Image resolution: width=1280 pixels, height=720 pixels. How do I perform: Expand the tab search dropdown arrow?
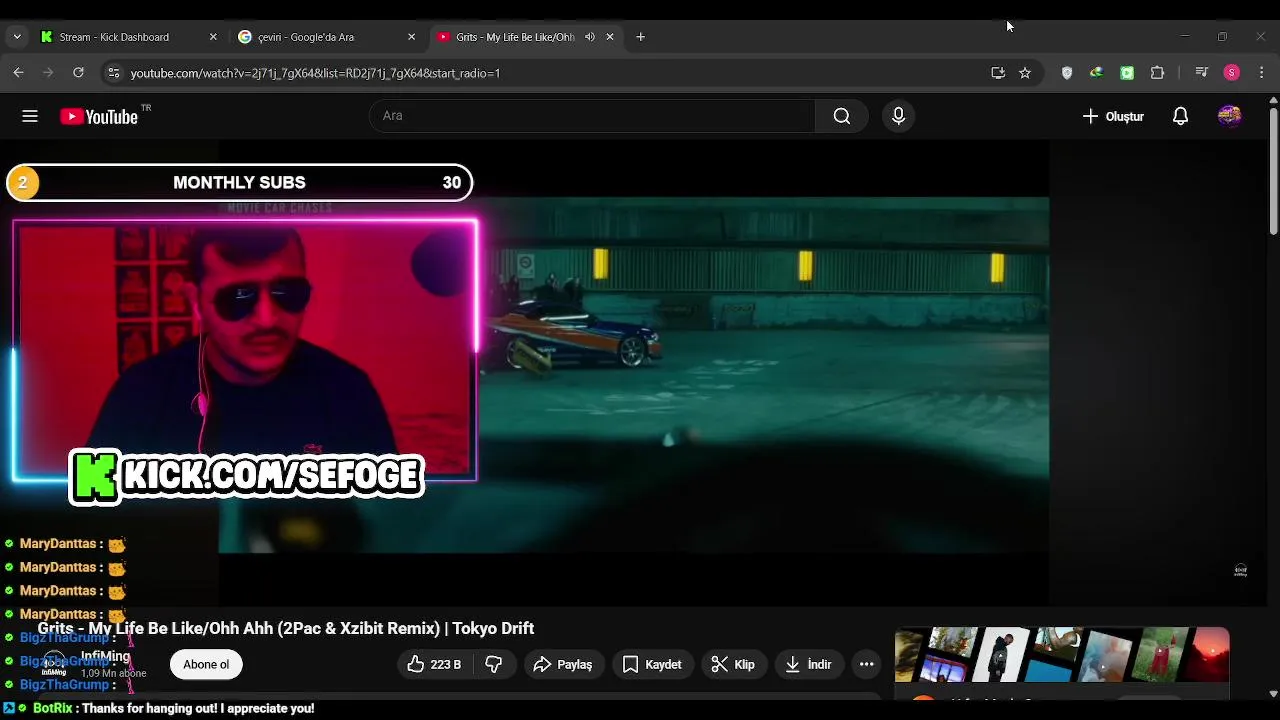point(17,37)
